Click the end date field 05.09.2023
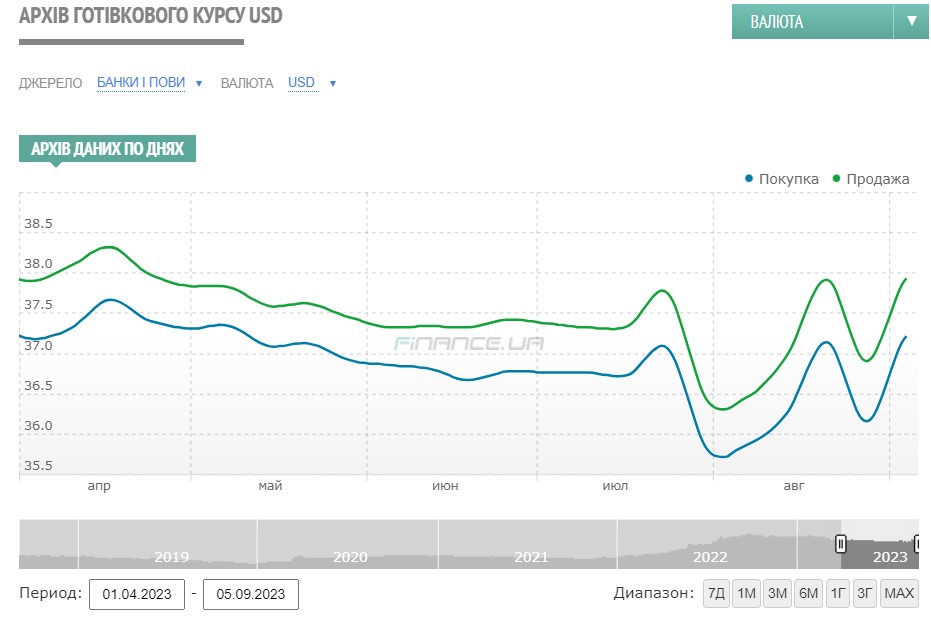Image resolution: width=931 pixels, height=623 pixels. tap(250, 594)
